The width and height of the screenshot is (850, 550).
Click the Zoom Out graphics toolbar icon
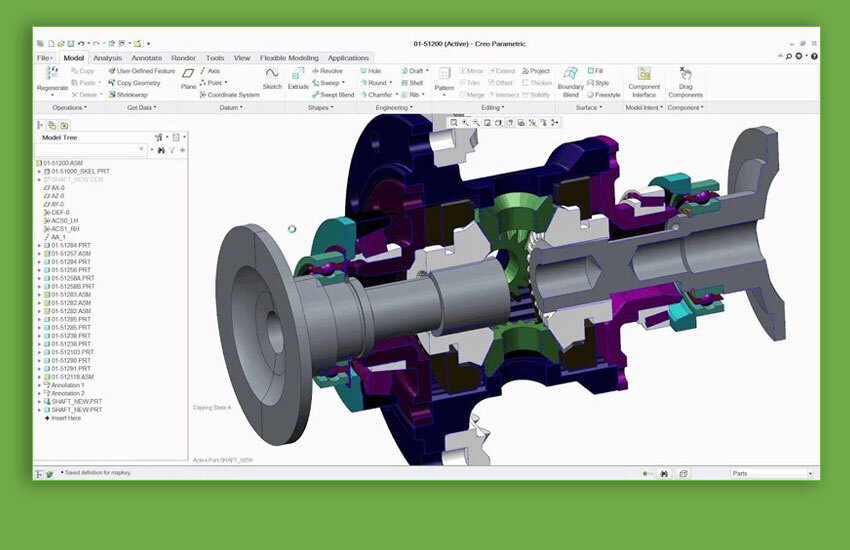(x=476, y=123)
